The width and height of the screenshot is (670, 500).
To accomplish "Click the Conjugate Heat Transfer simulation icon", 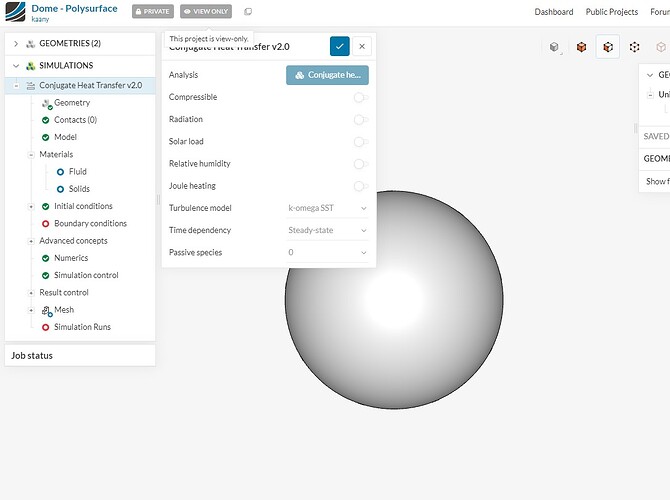I will click(31, 85).
